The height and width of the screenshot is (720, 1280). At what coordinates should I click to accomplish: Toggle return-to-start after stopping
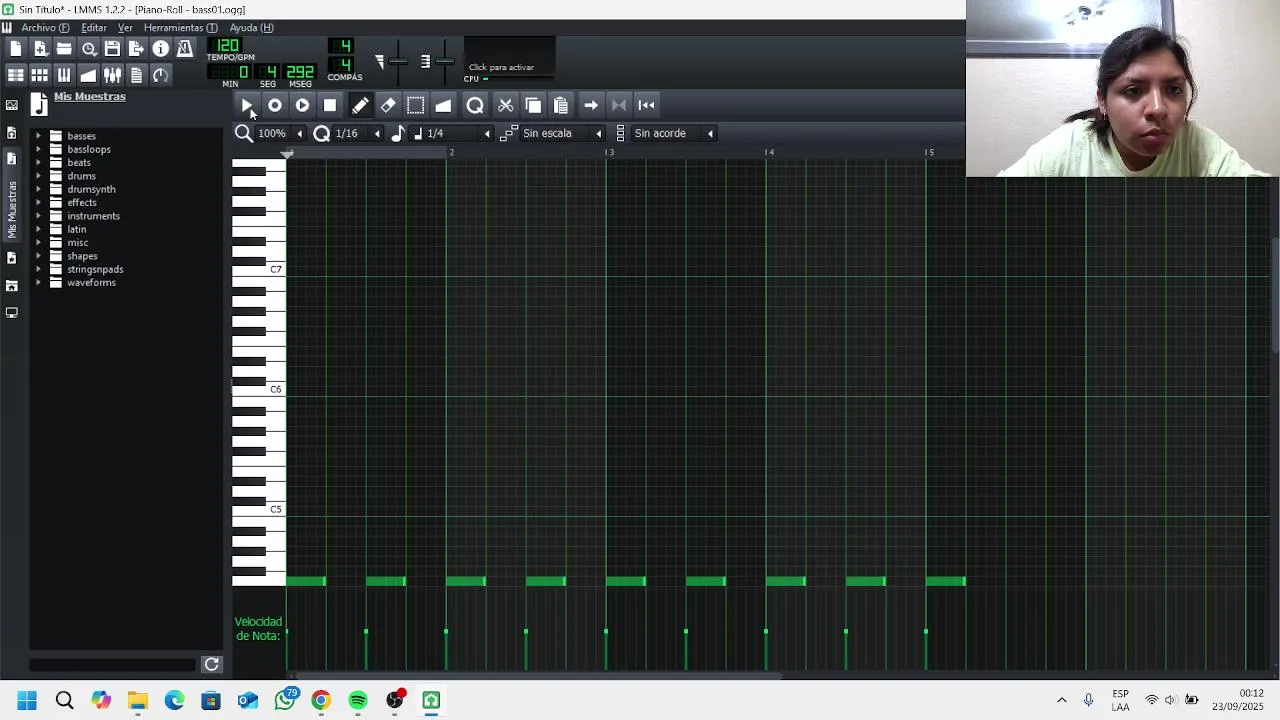point(647,105)
